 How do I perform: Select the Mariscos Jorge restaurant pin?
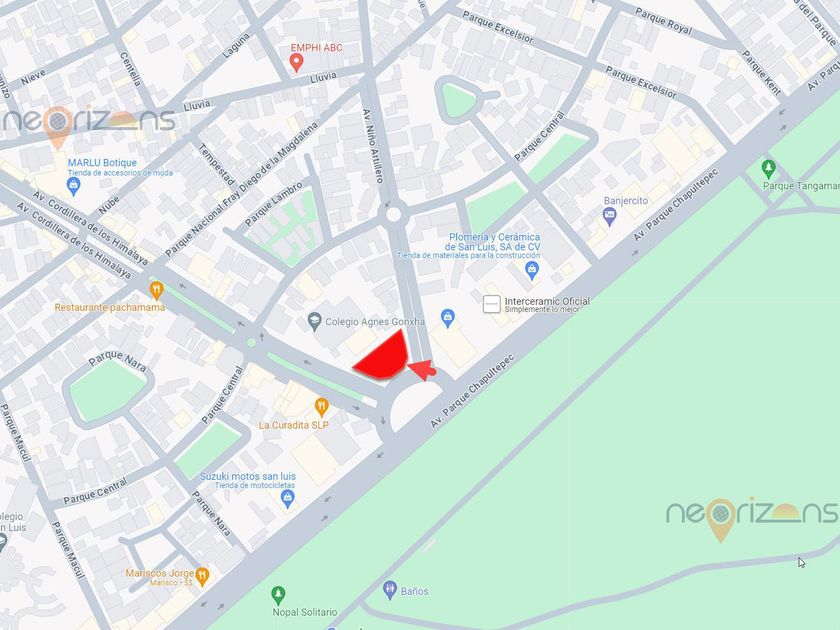pos(202,577)
